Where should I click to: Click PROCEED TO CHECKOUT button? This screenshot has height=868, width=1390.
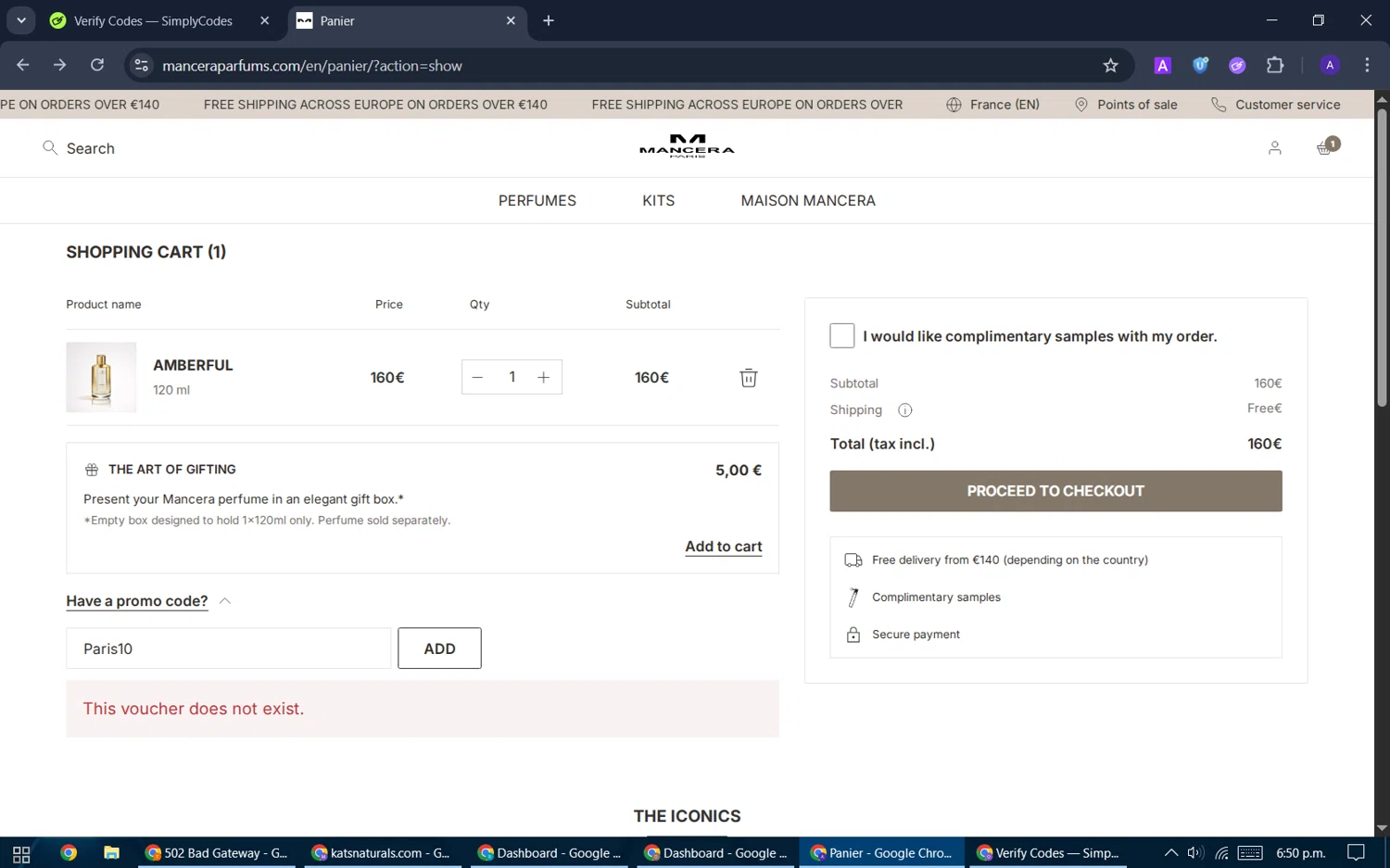[1055, 491]
